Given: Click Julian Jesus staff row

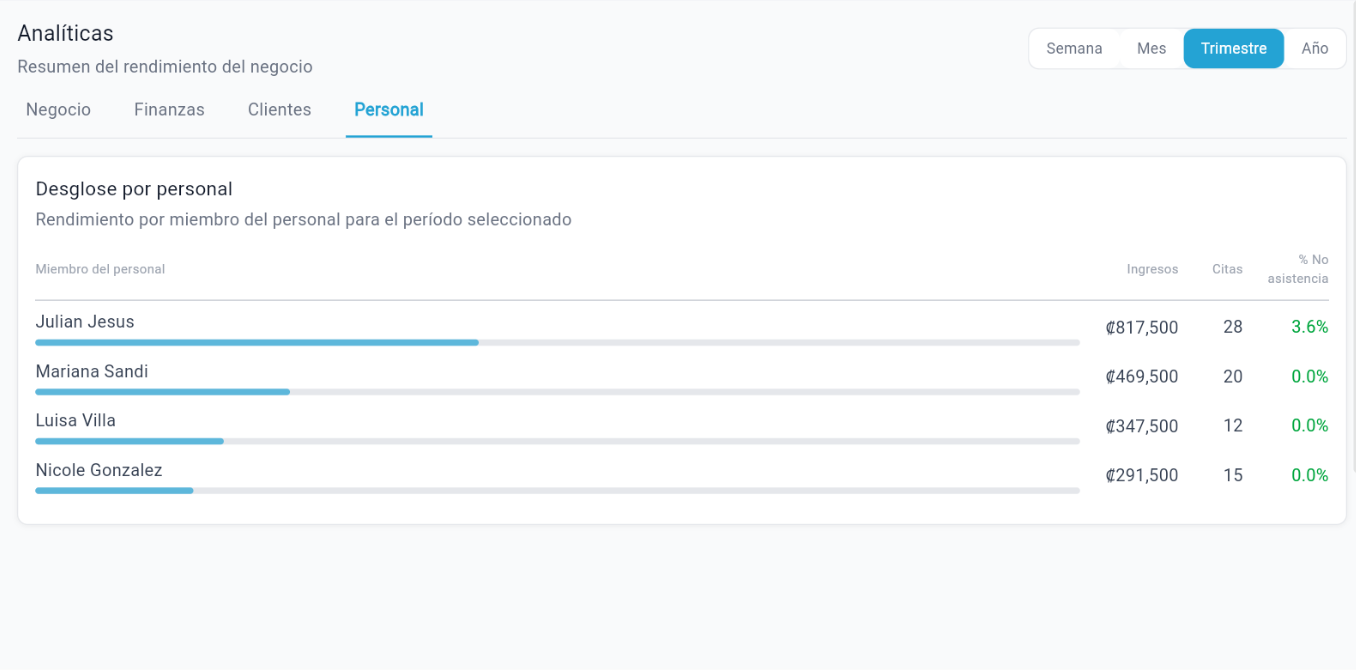Looking at the screenshot, I should pos(682,327).
